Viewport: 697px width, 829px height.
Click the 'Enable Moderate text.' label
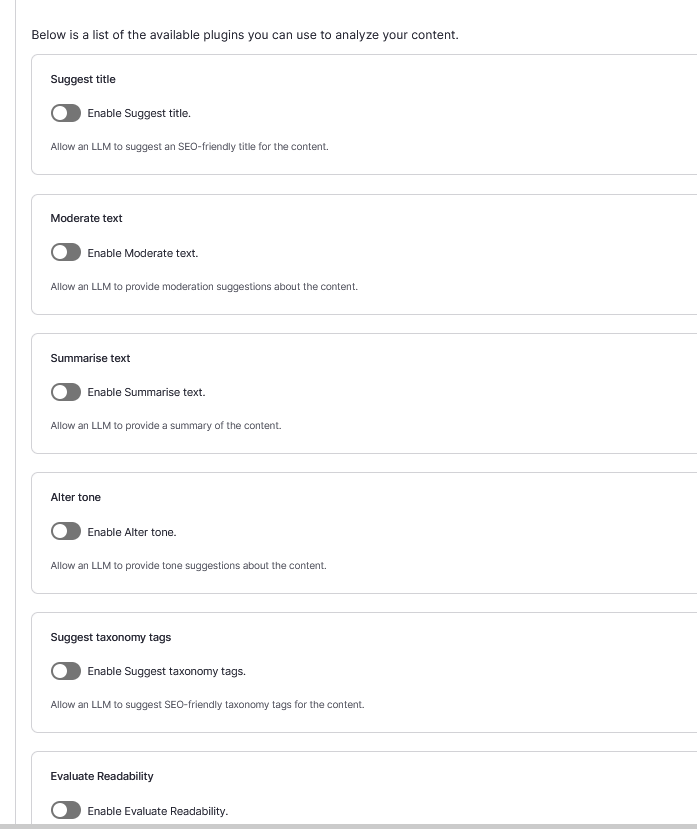145,253
